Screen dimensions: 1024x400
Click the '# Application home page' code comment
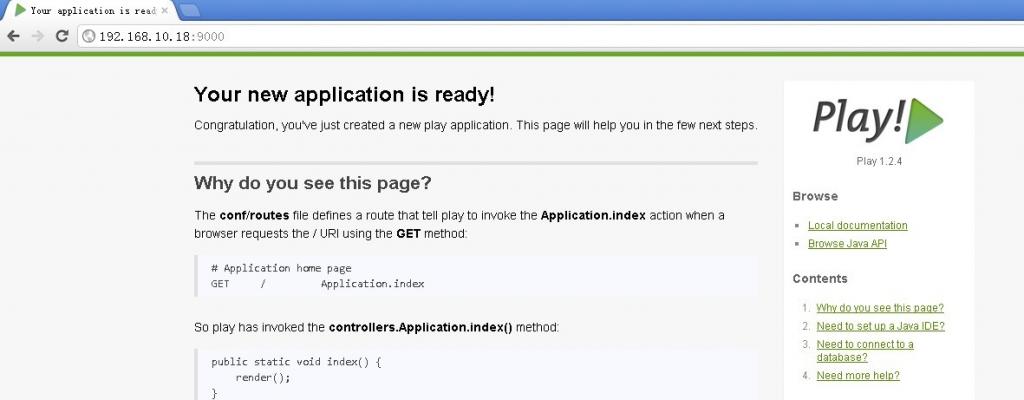point(281,269)
